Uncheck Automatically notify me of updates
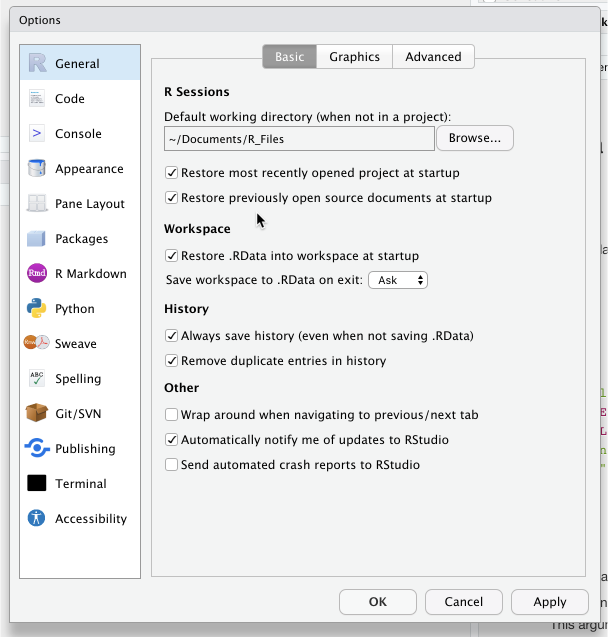 point(171,440)
